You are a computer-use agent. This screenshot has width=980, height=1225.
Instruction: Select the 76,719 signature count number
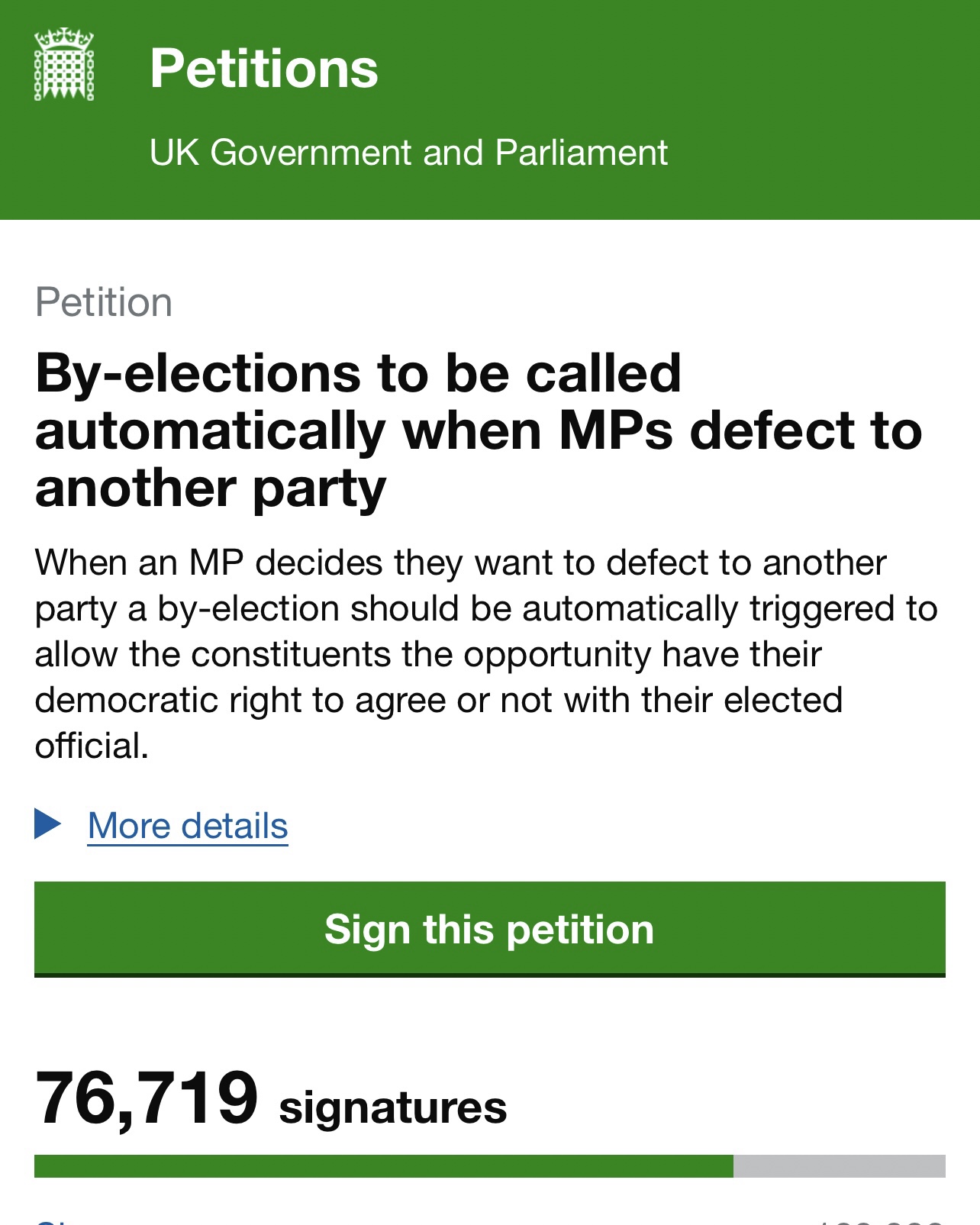click(147, 1098)
